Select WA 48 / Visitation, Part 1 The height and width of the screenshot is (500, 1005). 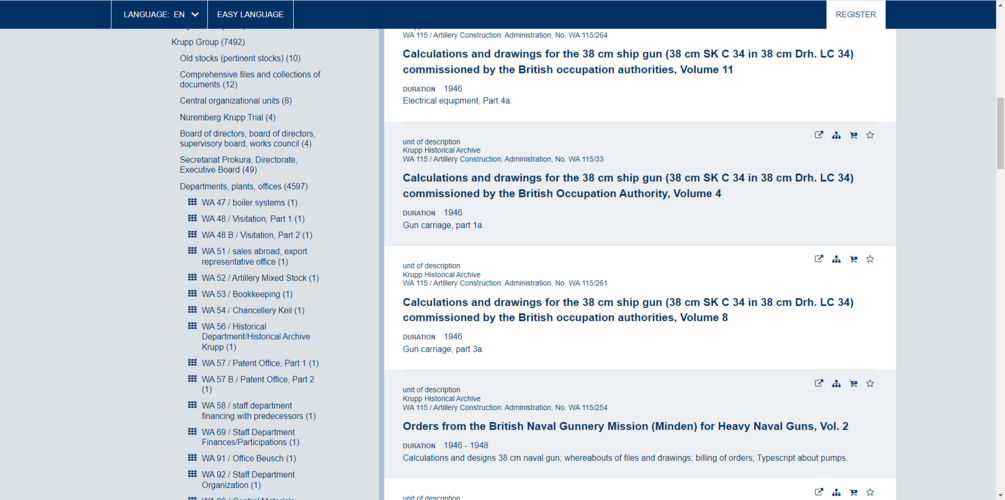coord(253,219)
